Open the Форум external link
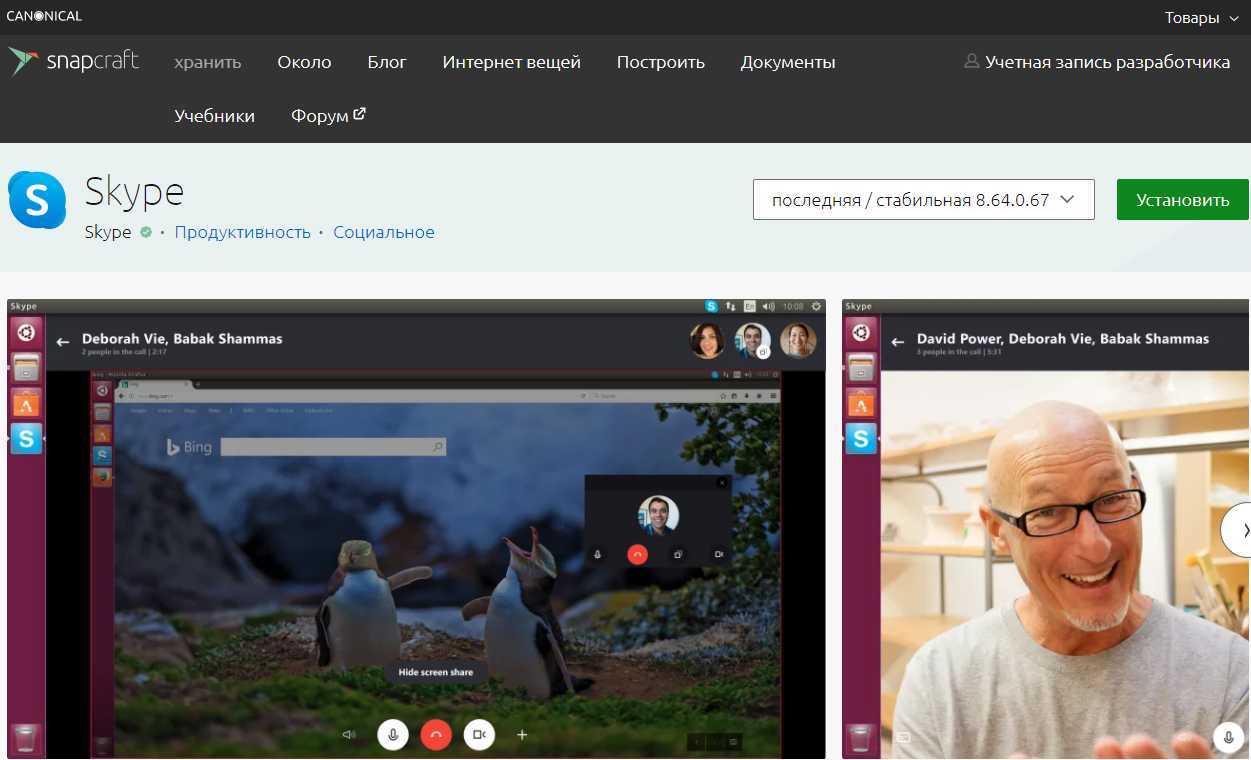Screen dimensions: 1251x760 pyautogui.click(x=328, y=115)
